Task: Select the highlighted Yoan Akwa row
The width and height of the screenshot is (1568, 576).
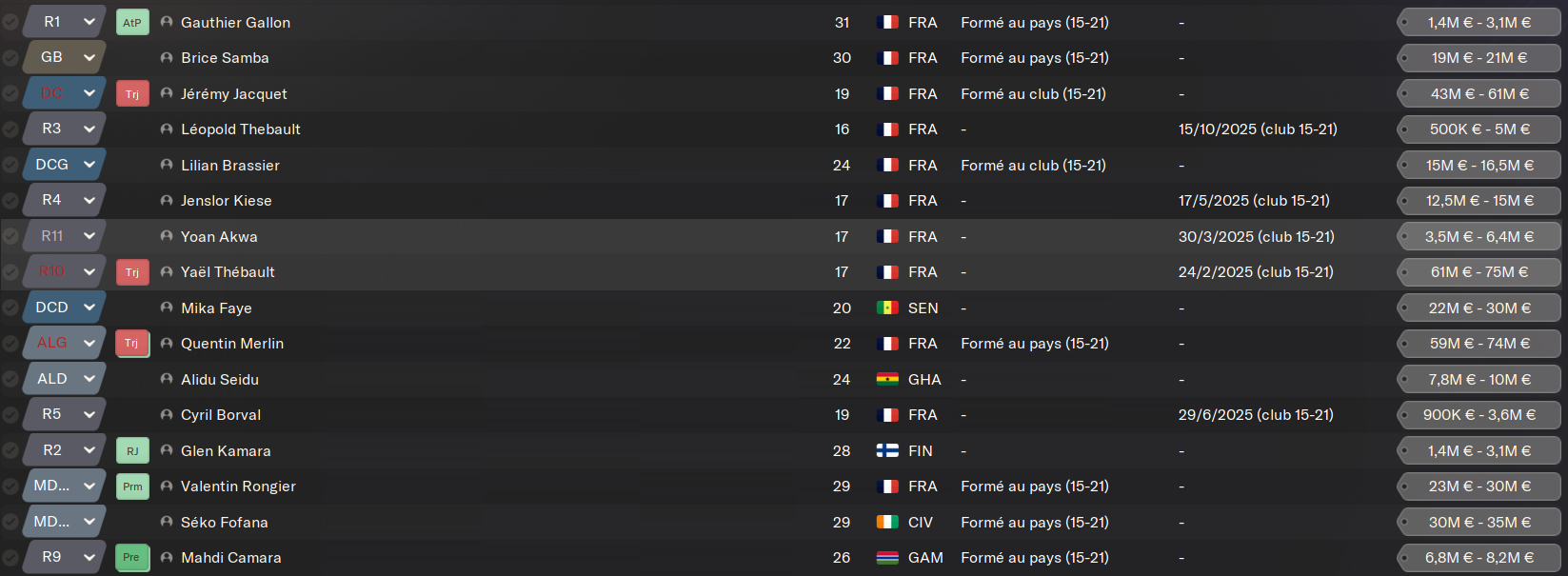Action: click(571, 237)
